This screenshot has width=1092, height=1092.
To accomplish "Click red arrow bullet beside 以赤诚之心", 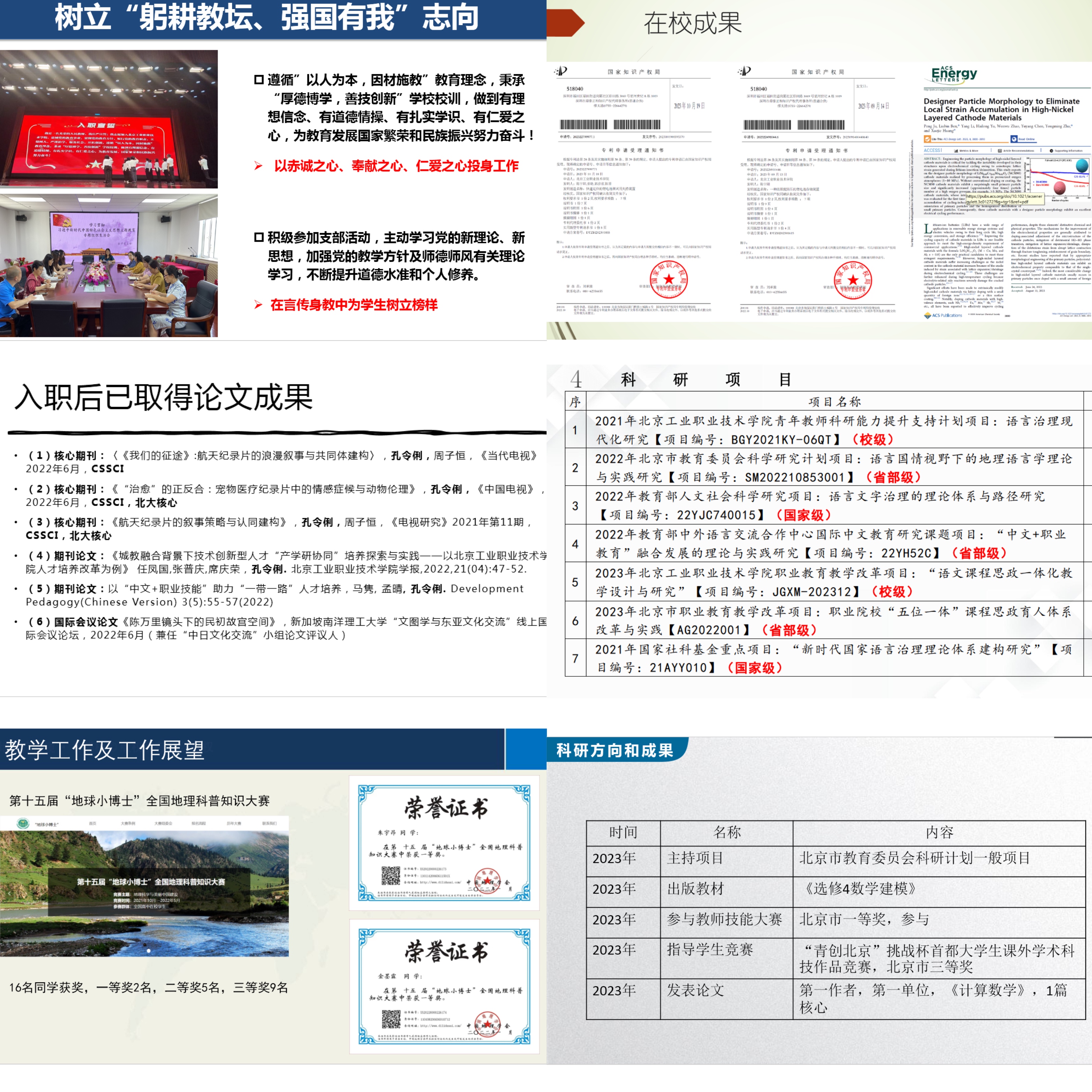I will click(x=258, y=166).
